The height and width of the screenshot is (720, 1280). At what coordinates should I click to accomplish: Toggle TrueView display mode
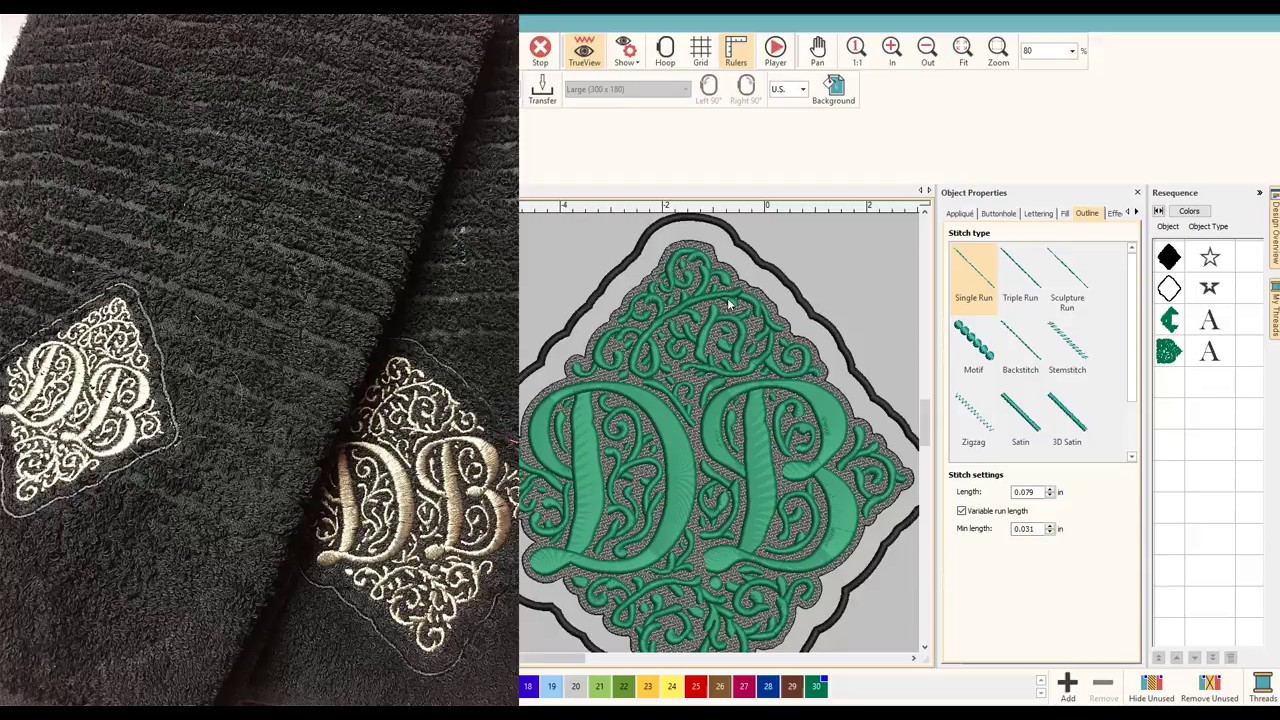coord(584,51)
